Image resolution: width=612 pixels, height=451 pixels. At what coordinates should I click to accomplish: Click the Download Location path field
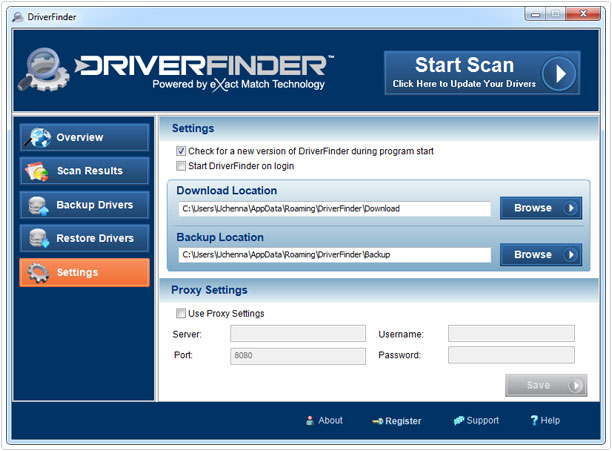(x=334, y=209)
